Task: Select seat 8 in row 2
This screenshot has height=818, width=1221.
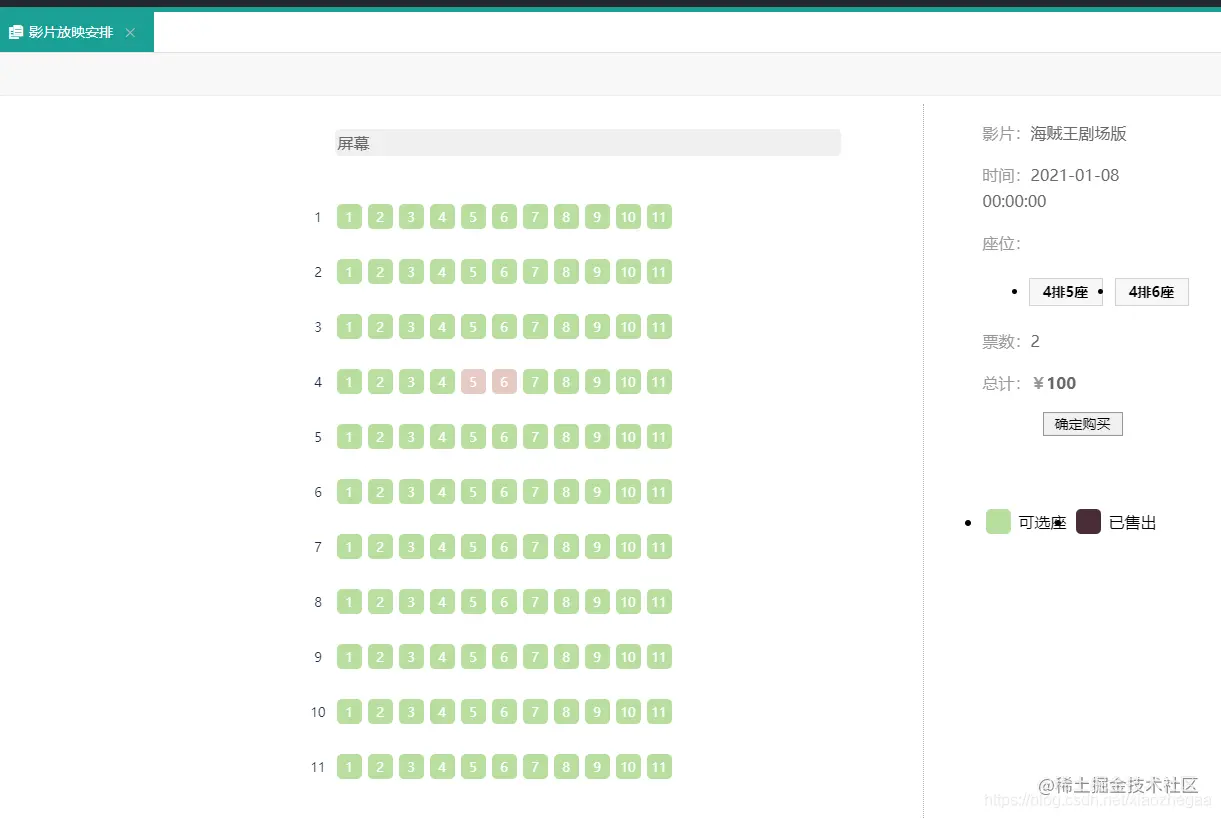Action: (566, 272)
